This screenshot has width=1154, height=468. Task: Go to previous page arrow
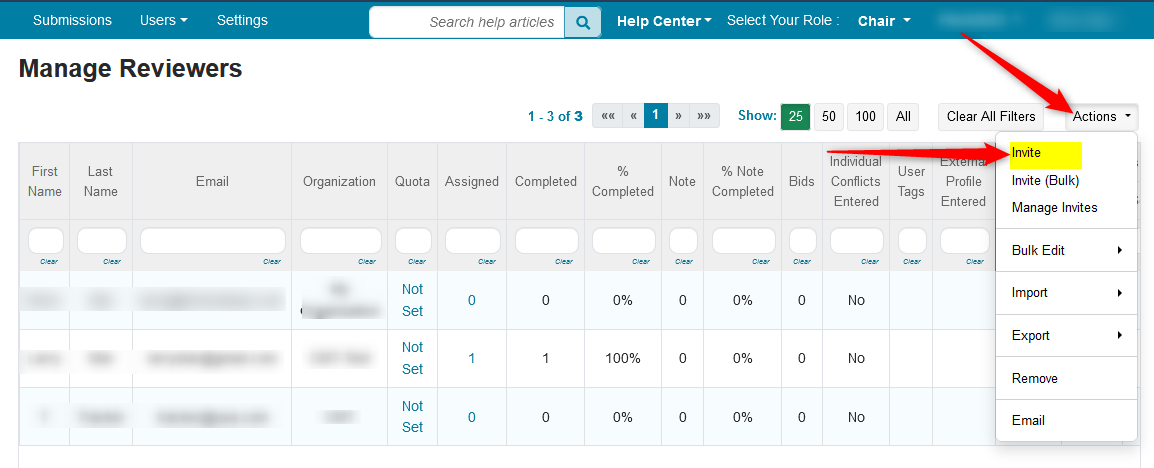click(633, 116)
